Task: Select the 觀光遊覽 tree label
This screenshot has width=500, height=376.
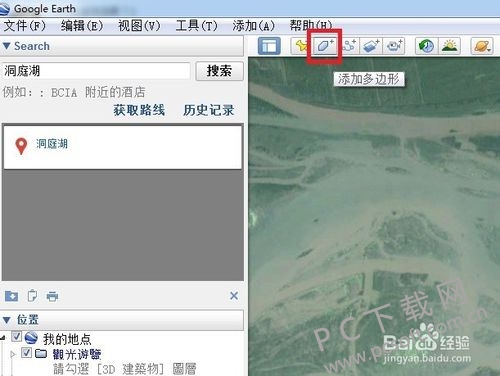Action: pyautogui.click(x=77, y=354)
